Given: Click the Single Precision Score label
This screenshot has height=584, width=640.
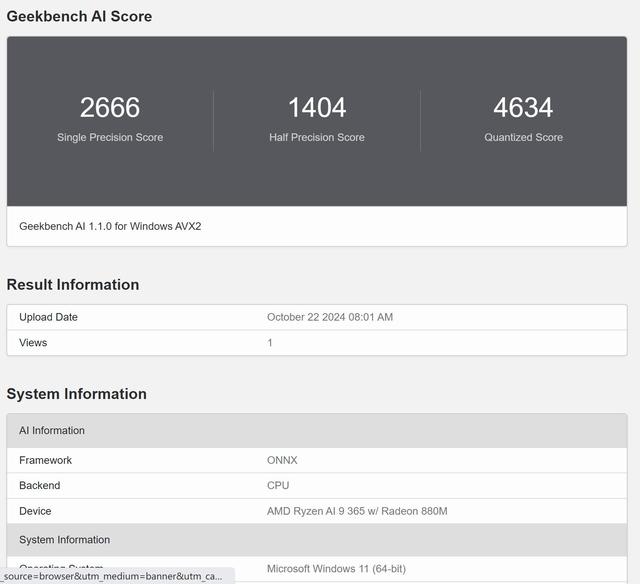Looking at the screenshot, I should tap(110, 137).
